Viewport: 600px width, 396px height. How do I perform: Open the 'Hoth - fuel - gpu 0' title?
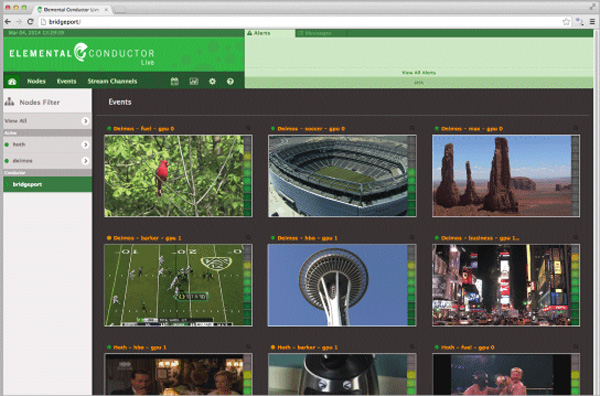[468, 347]
